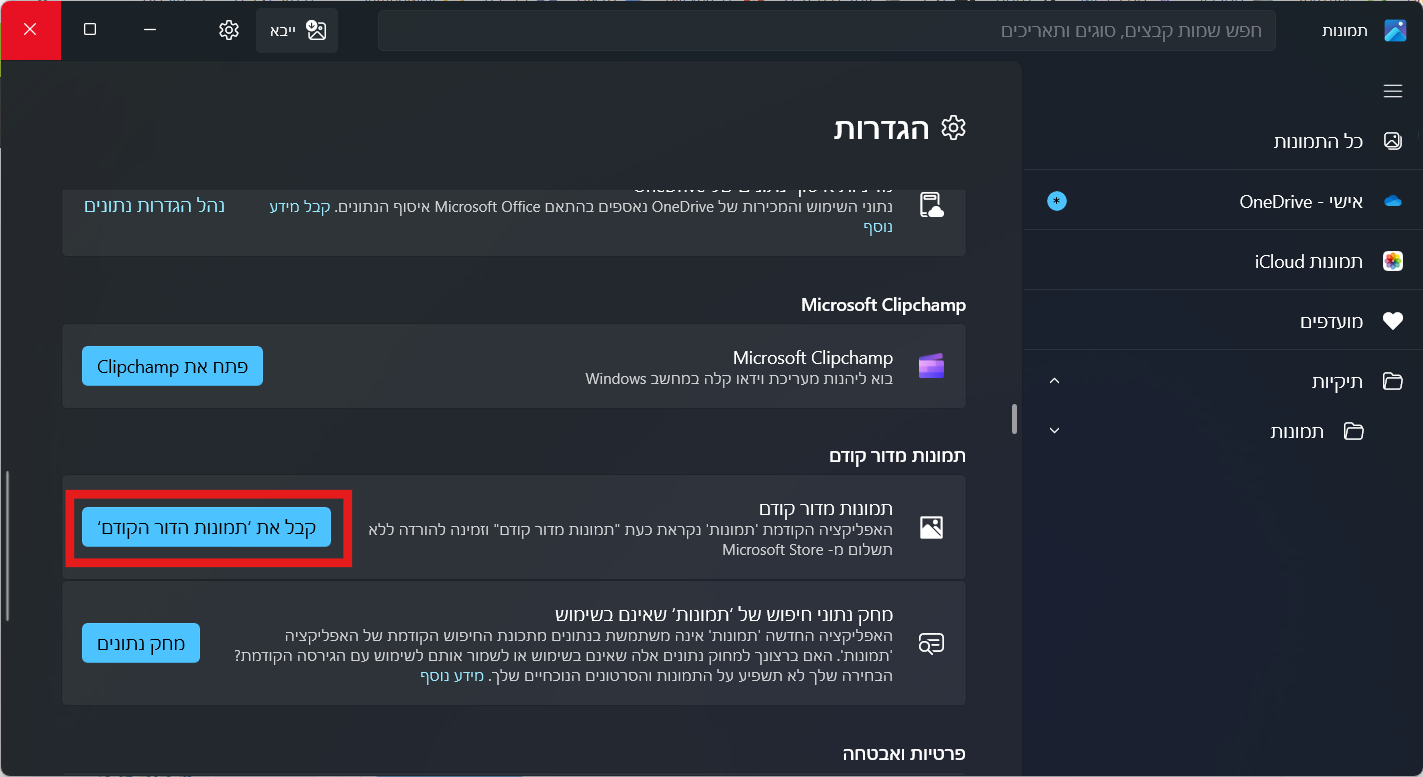
Task: Open the hamburger navigation menu
Action: coord(1392,91)
